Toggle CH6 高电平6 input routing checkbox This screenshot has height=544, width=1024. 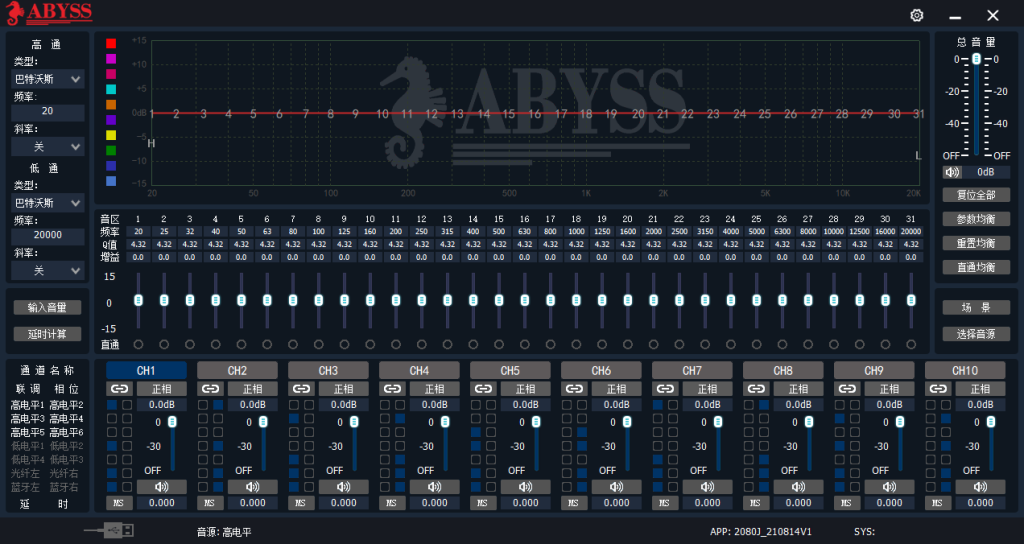tap(581, 432)
